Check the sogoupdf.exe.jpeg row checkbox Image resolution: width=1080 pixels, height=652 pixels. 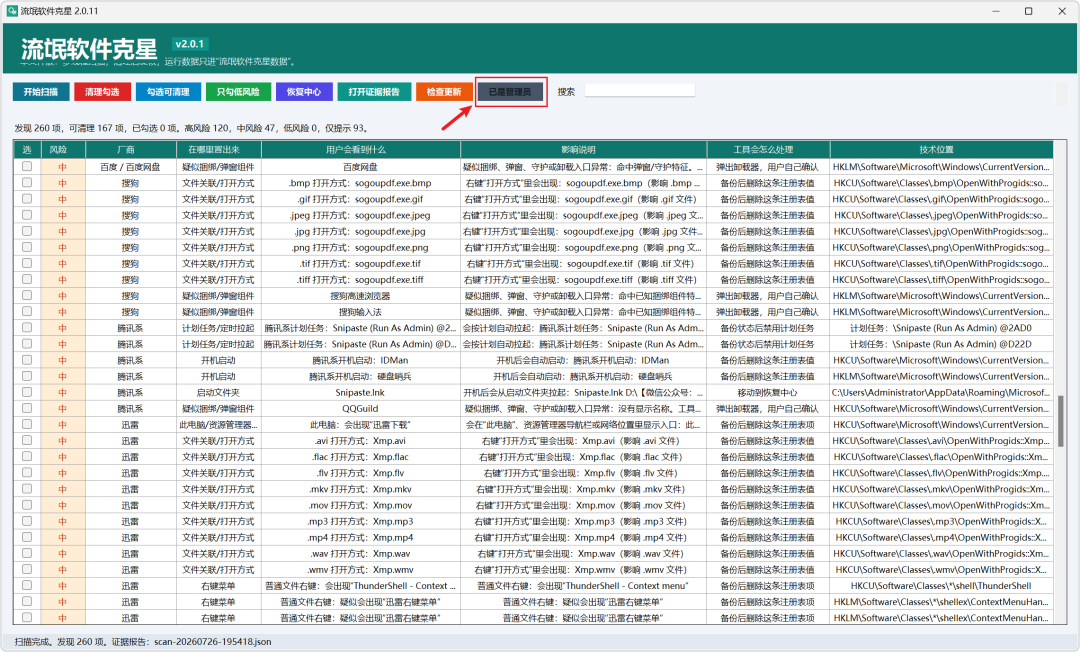click(x=27, y=215)
